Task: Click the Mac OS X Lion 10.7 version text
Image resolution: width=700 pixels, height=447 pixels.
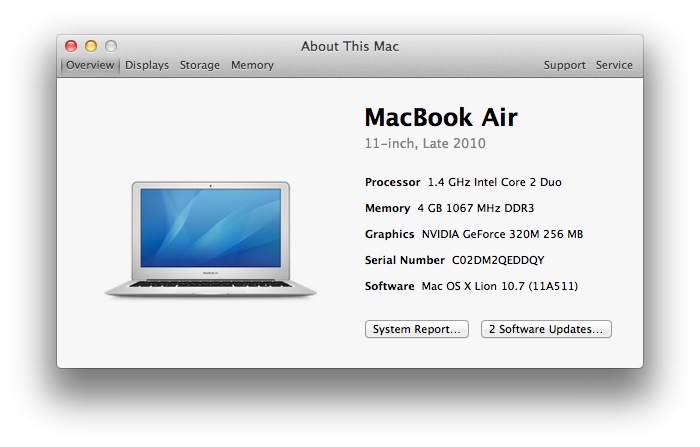Action: tap(499, 286)
